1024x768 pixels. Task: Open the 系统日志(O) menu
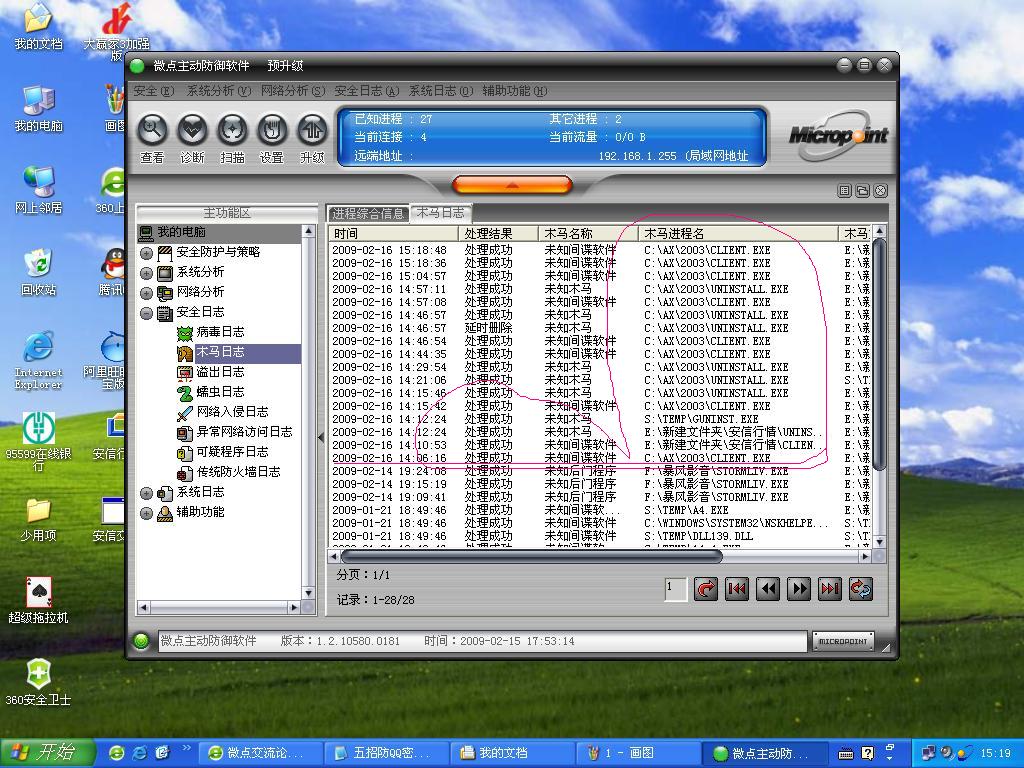[x=441, y=91]
